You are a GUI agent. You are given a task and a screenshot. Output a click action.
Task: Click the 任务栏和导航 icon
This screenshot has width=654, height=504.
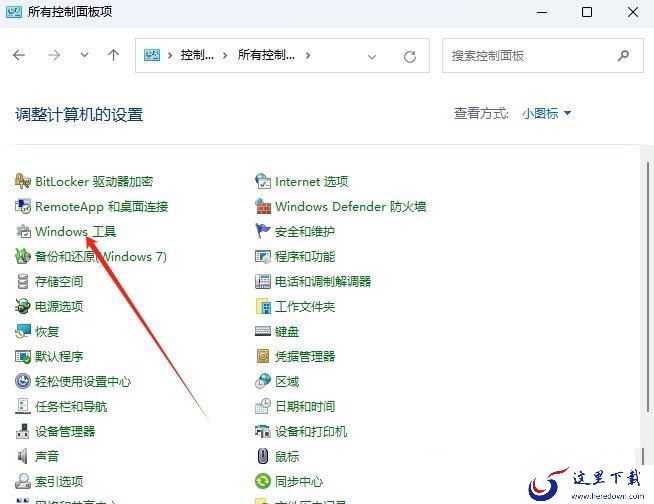[x=23, y=406]
